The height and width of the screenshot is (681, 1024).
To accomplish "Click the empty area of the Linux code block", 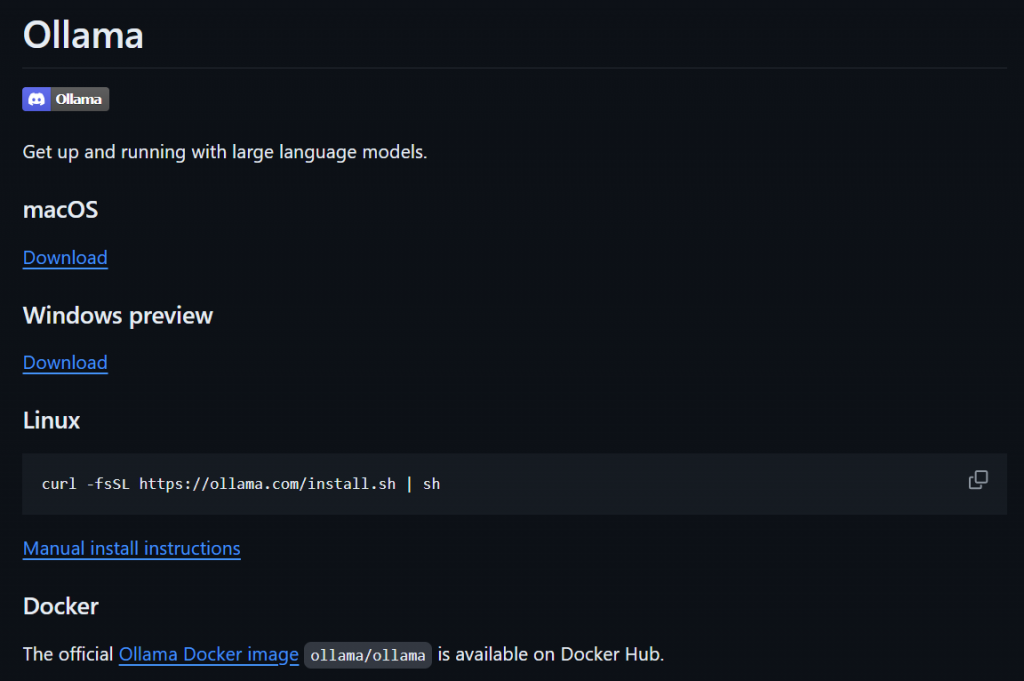I will point(699,484).
